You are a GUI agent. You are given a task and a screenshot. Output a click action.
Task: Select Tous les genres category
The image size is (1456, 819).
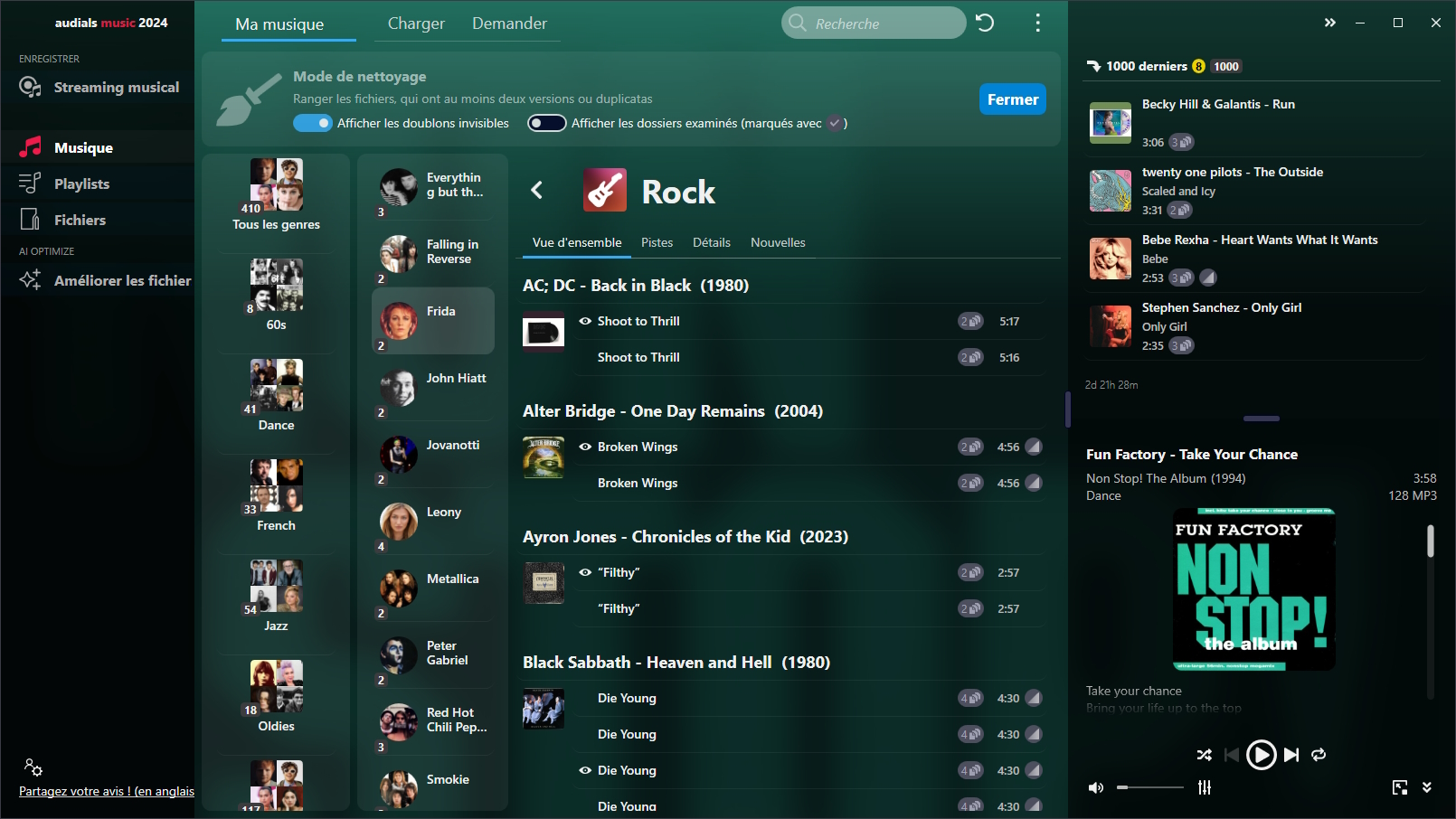[276, 195]
